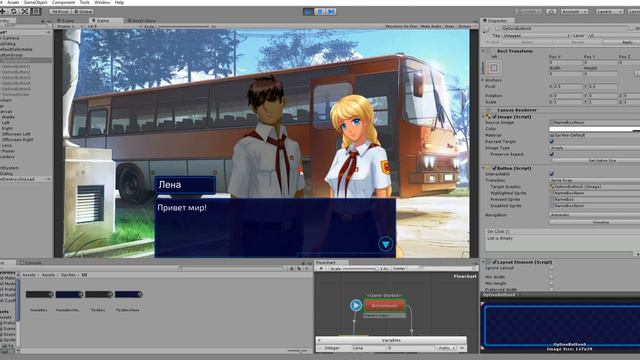Viewport: 640px width, 360px height.
Task: Open the Window menu
Action: pyautogui.click(x=102, y=2)
